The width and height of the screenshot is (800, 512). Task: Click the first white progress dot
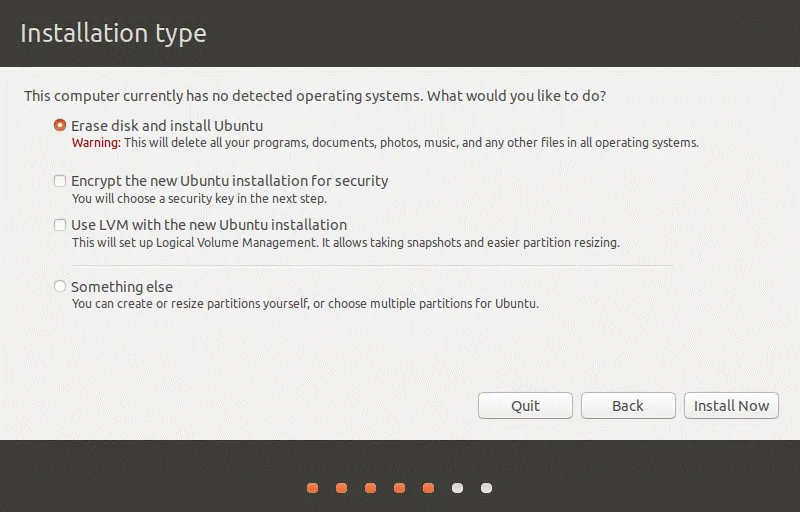click(457, 488)
